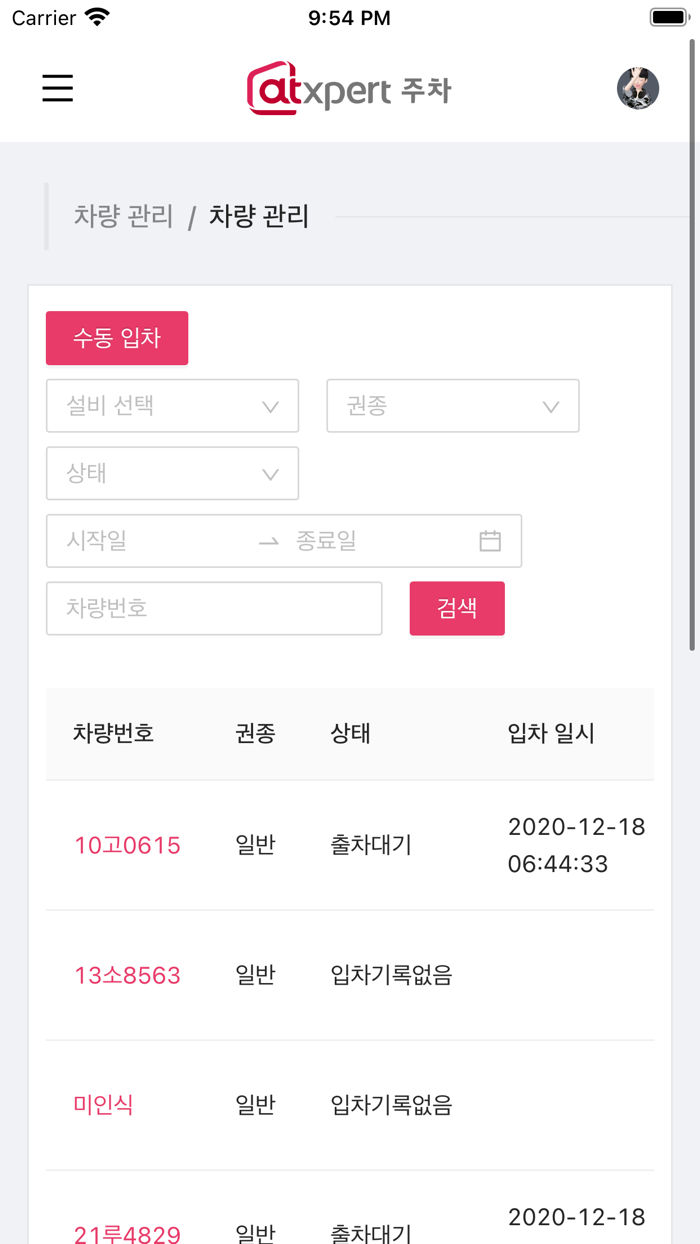Expand the 권종 dropdown
Viewport: 700px width, 1244px height.
point(452,406)
